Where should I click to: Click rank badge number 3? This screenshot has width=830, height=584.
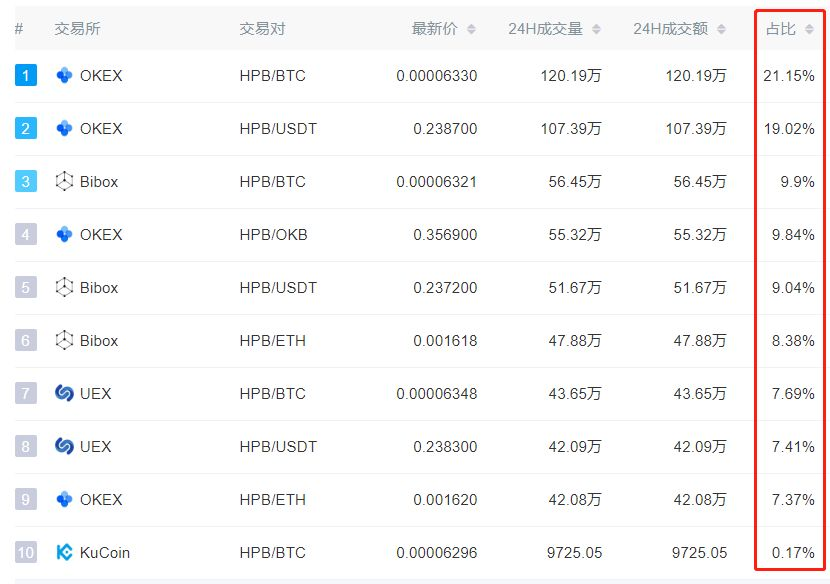[26, 181]
